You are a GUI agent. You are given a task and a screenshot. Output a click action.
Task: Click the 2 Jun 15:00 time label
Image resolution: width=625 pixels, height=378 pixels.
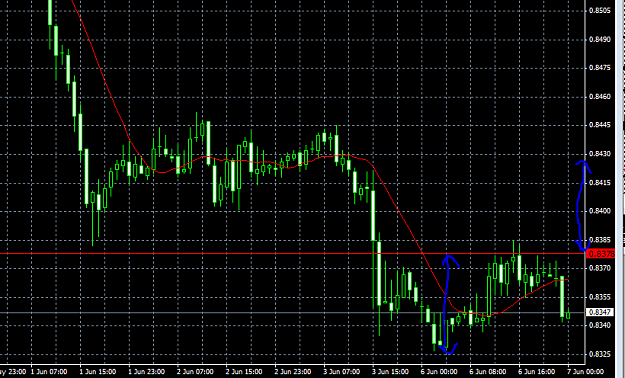click(244, 372)
